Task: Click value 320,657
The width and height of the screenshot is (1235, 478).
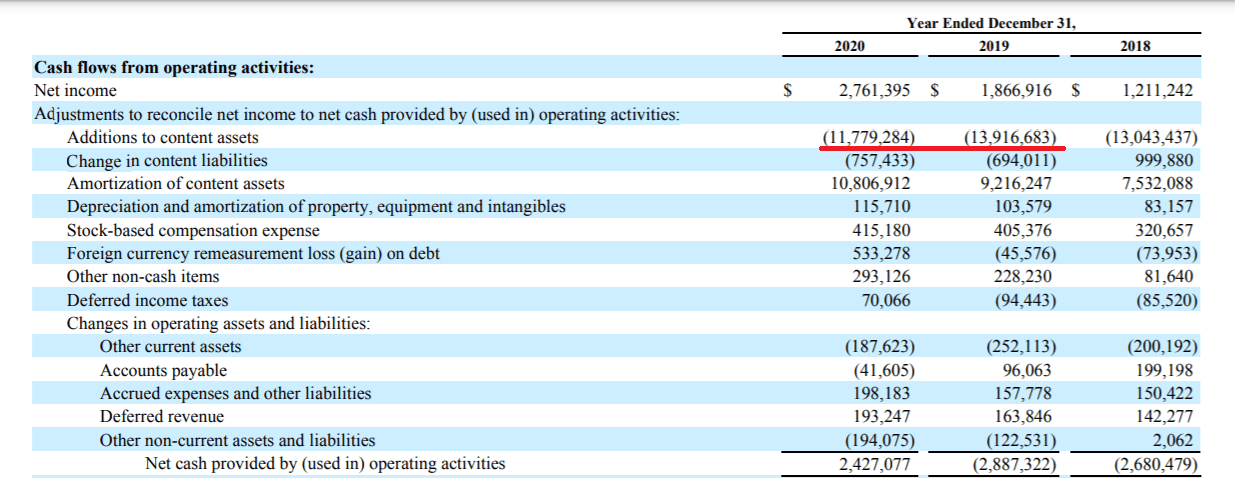Action: (1166, 231)
